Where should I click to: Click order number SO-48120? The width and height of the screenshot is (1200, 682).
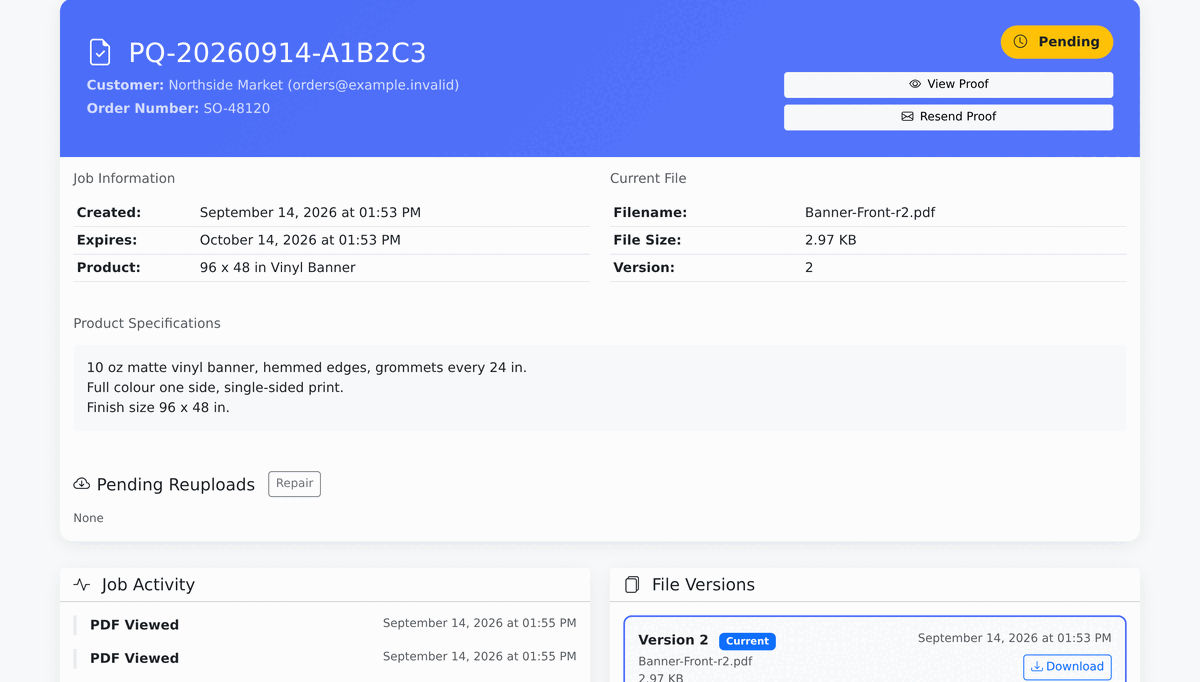pyautogui.click(x=237, y=108)
